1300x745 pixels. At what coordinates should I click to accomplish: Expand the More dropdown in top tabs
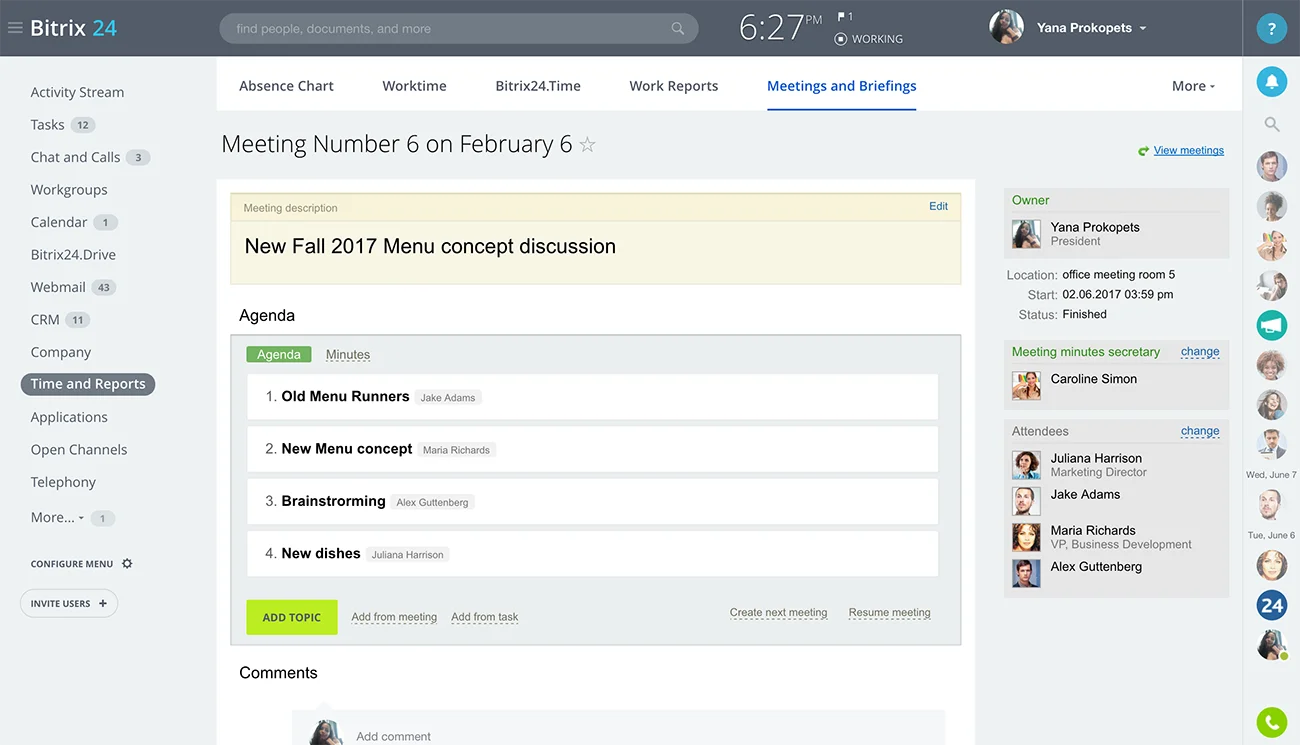(x=1193, y=86)
